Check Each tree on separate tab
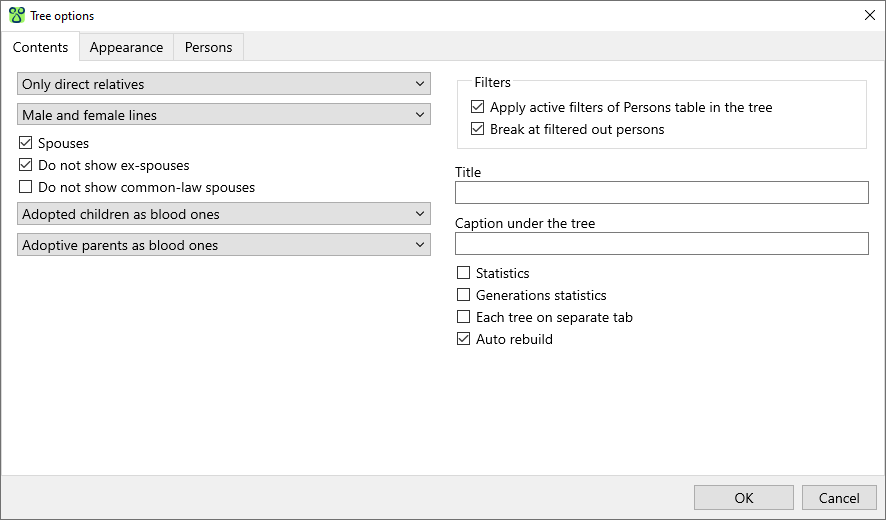This screenshot has height=520, width=886. pos(463,317)
